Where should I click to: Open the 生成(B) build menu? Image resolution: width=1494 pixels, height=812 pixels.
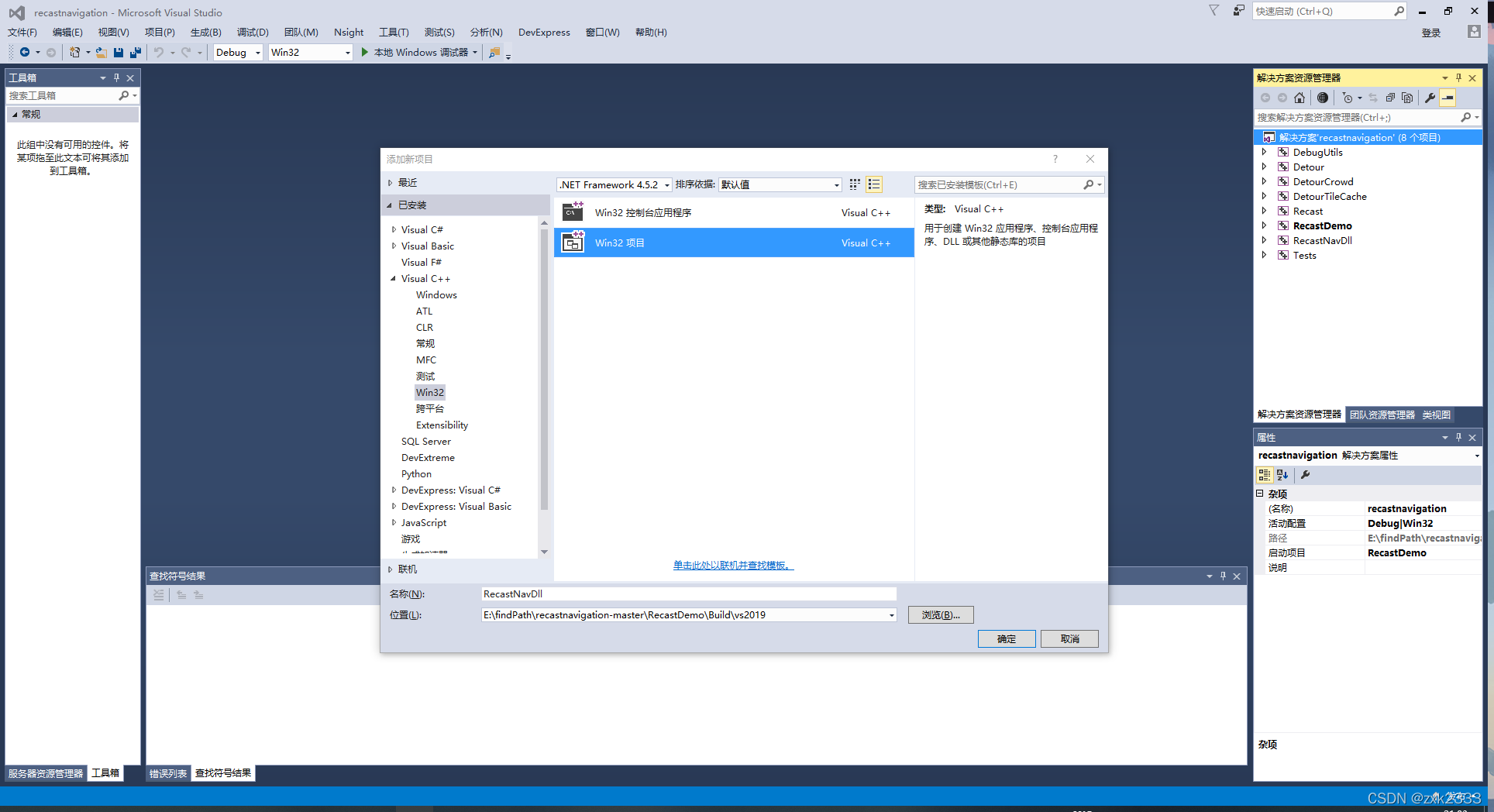(206, 32)
